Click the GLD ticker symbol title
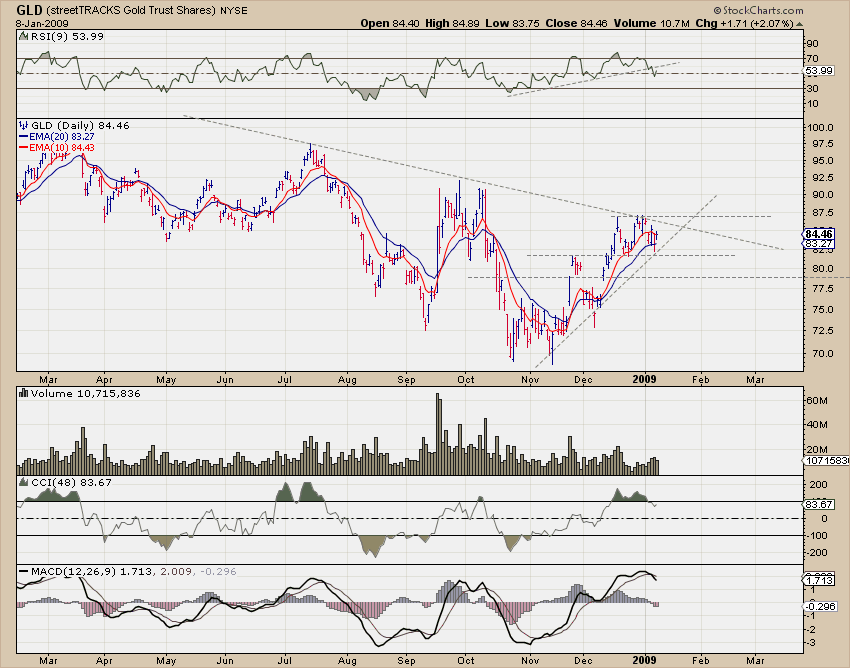The width and height of the screenshot is (850, 668). point(30,10)
